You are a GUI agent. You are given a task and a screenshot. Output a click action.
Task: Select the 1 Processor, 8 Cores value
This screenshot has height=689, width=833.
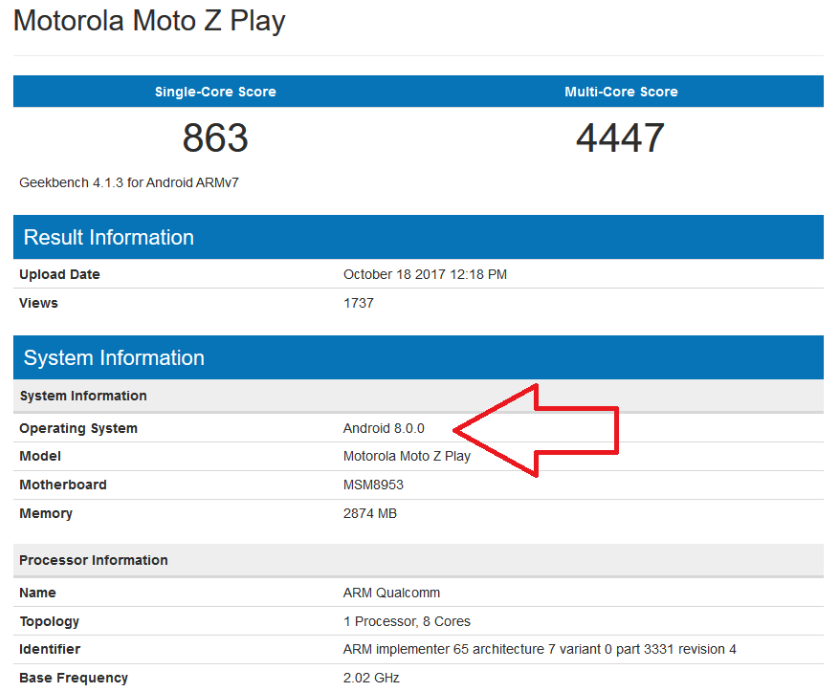pos(407,621)
